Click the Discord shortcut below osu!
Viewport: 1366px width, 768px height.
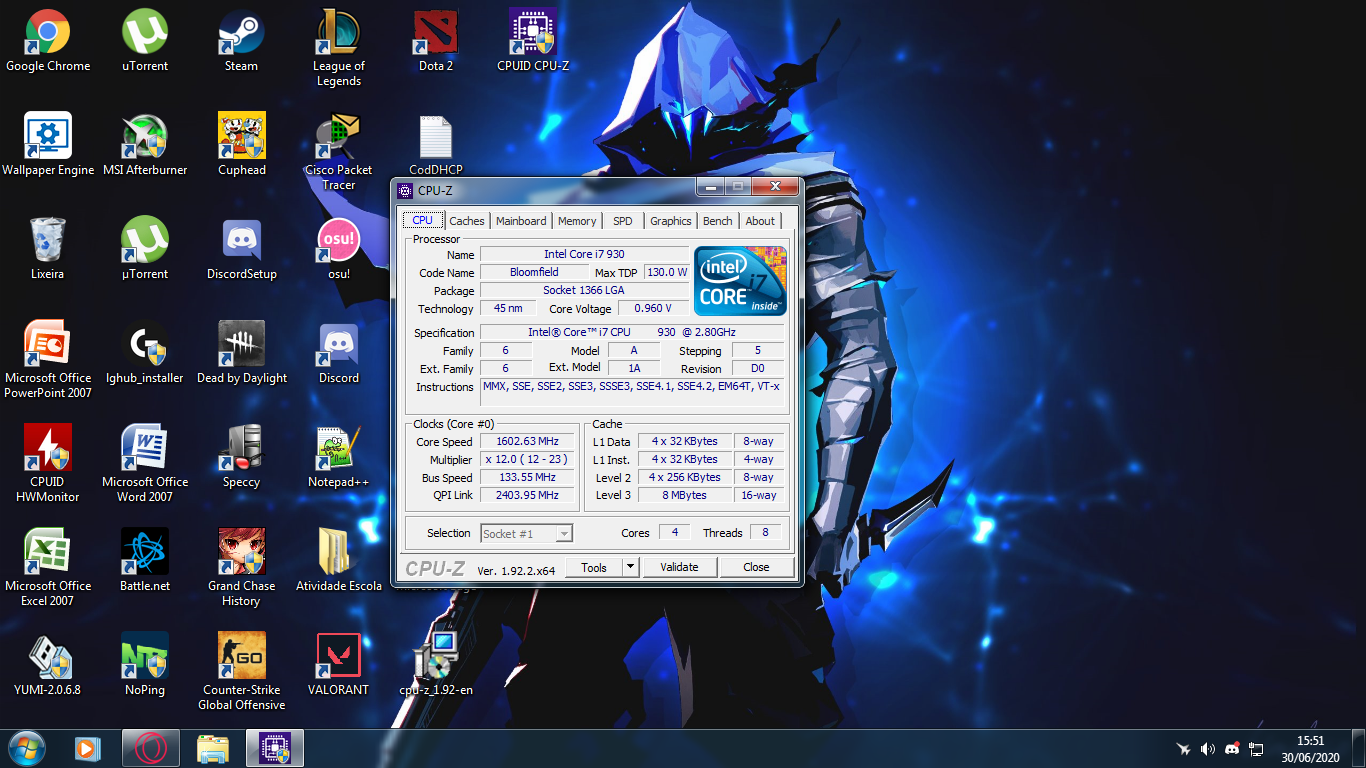pos(339,354)
